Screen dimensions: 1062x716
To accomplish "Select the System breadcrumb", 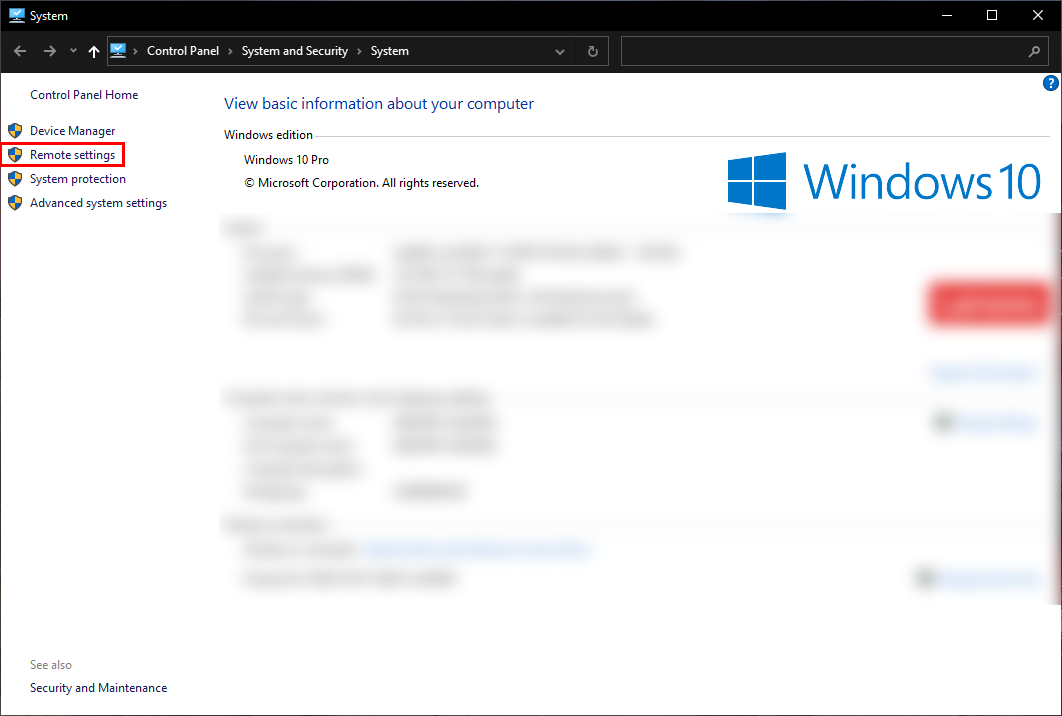I will 389,51.
